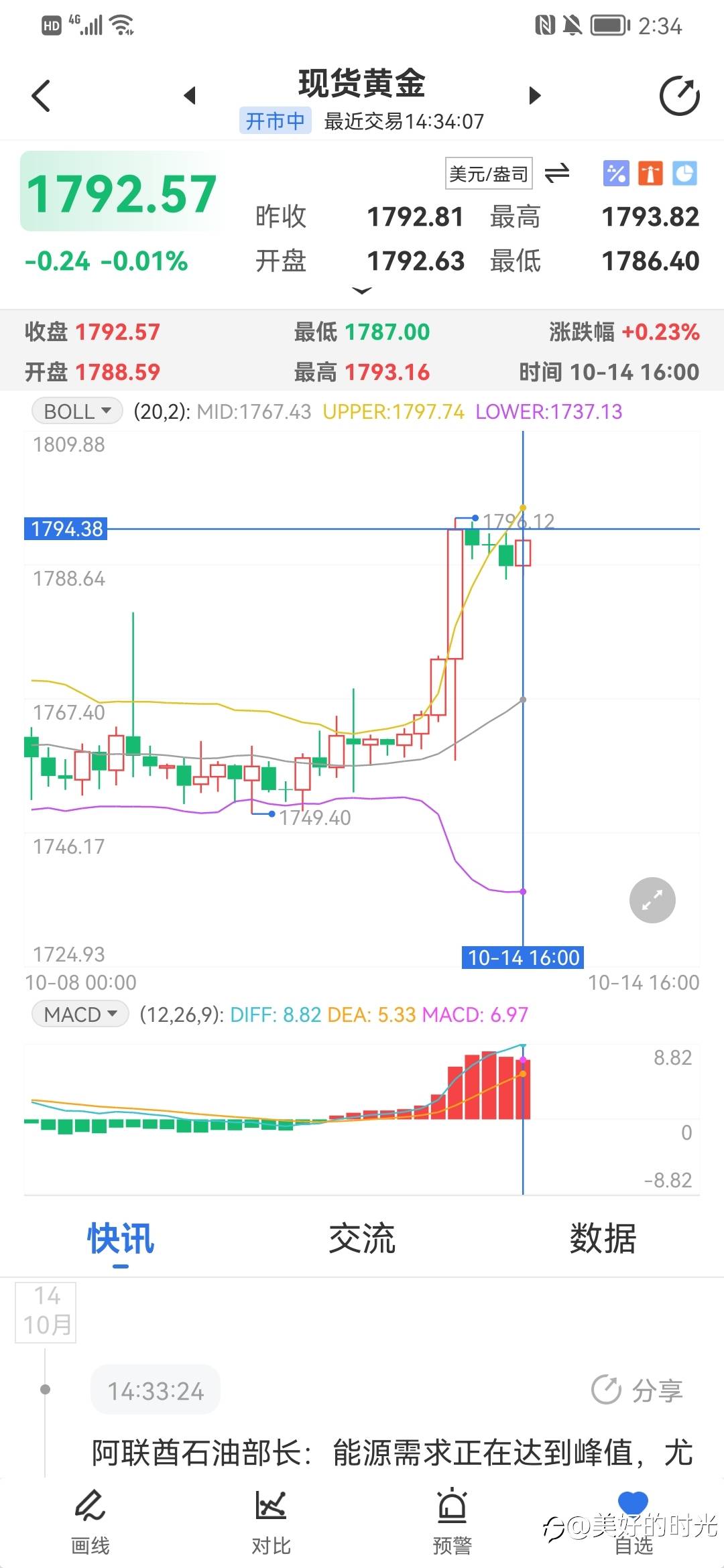Tap the 开盘 1792.63 value
Viewport: 724px width, 1568px height.
416,261
